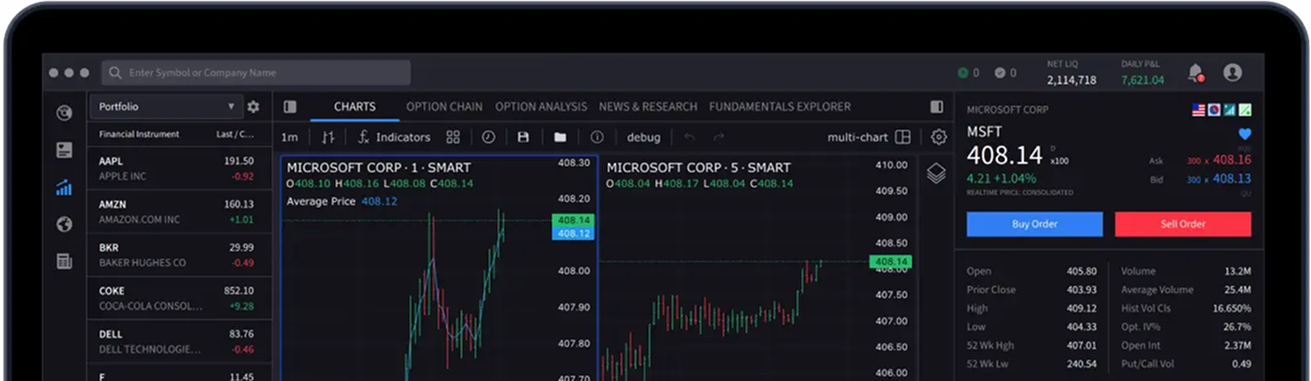The image size is (1311, 381).
Task: Open OPTION ANALYSIS tab
Action: (x=541, y=106)
